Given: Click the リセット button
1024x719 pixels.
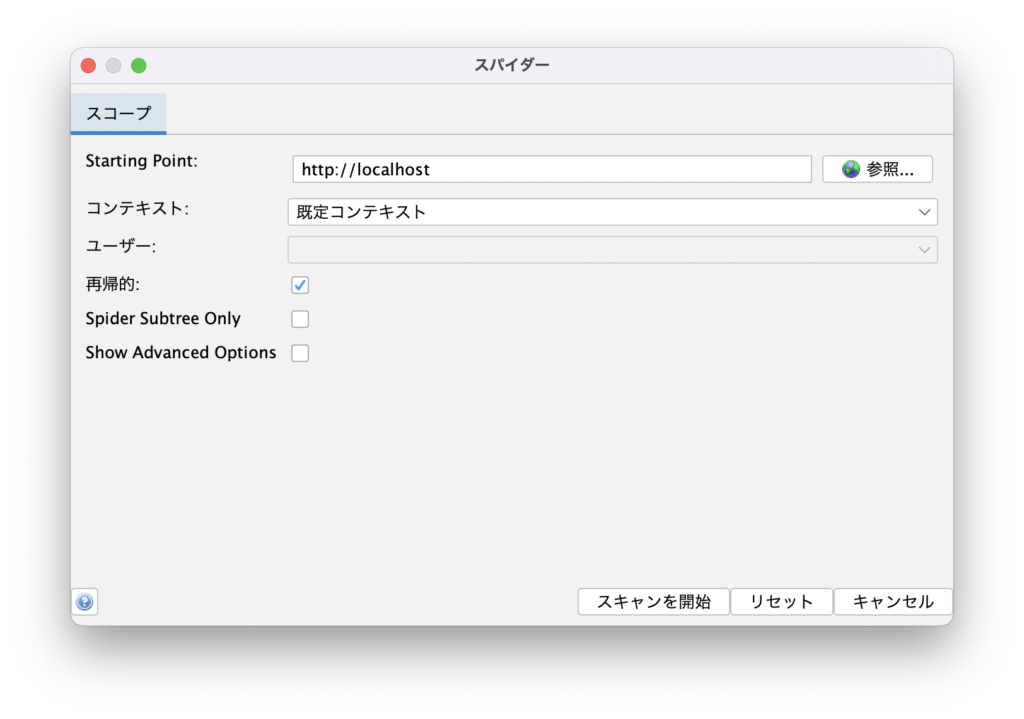Looking at the screenshot, I should tap(782, 601).
